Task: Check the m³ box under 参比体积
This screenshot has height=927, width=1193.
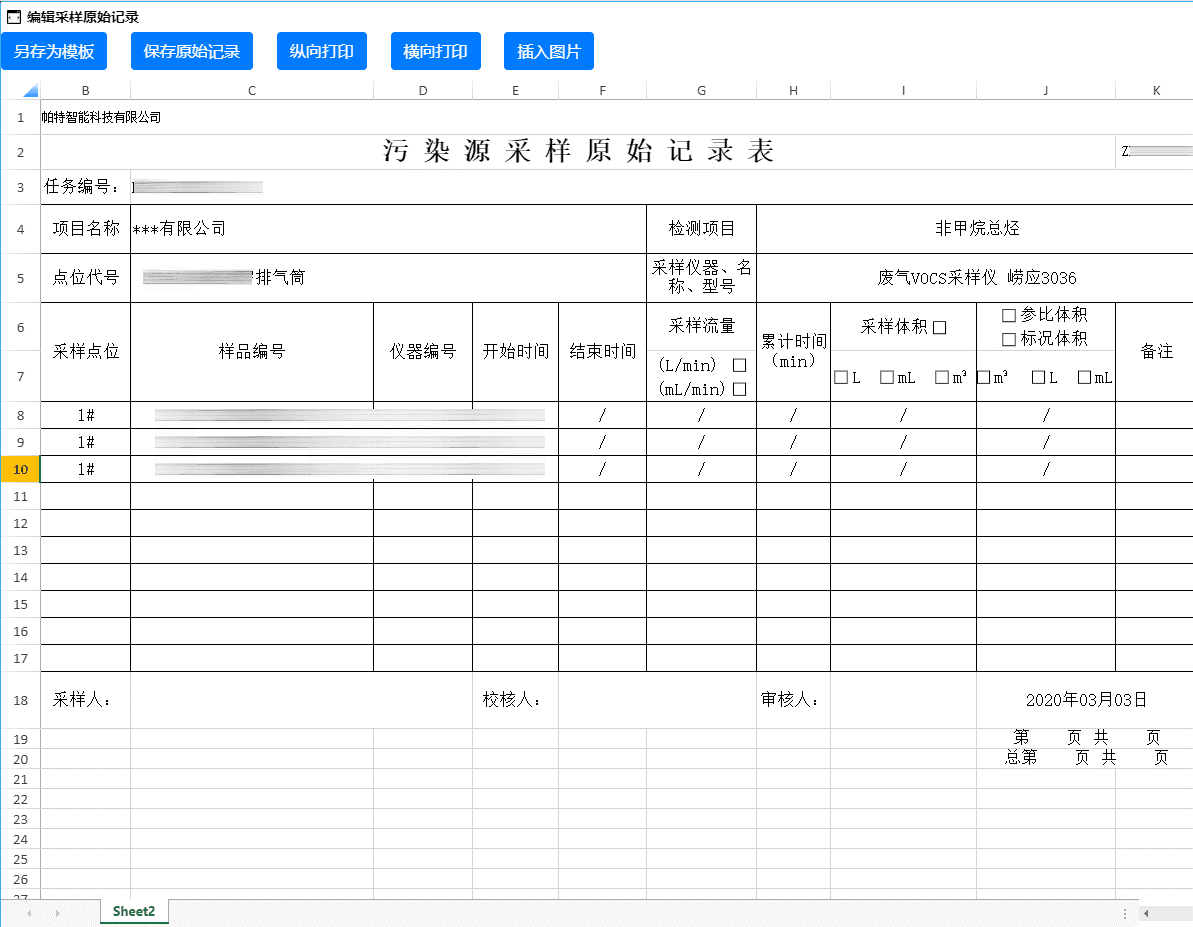Action: 983,377
